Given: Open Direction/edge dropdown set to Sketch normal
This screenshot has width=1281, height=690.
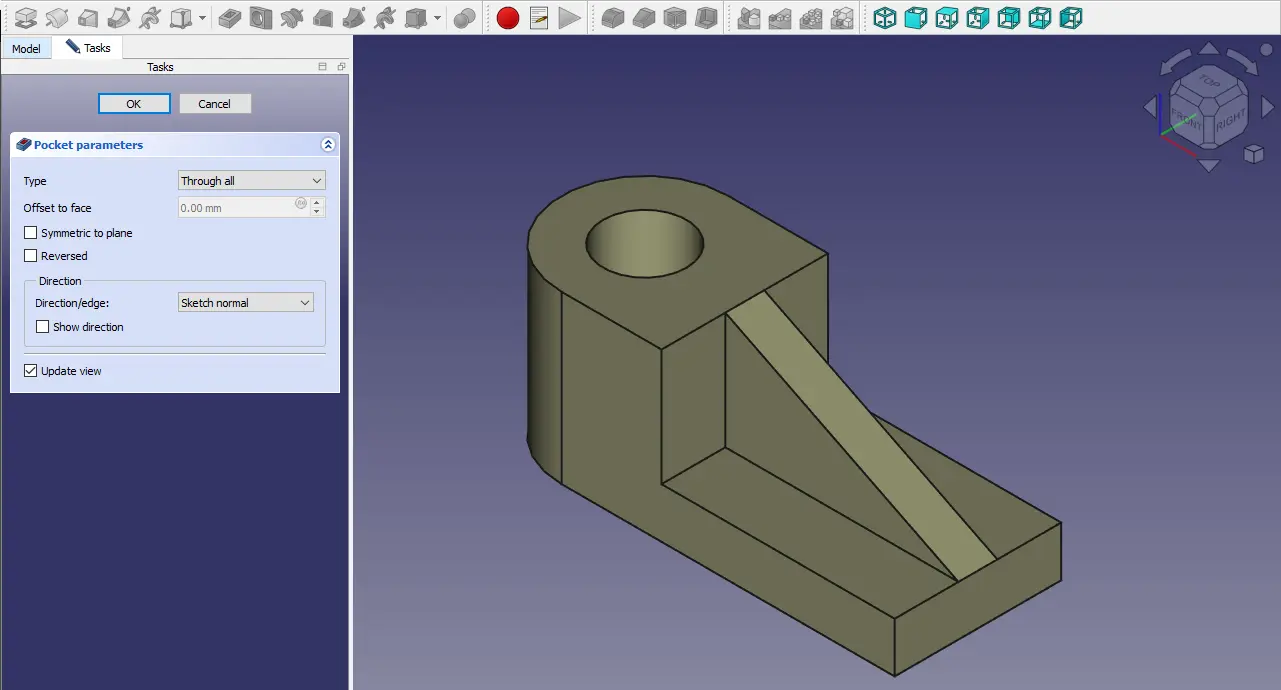Looking at the screenshot, I should tap(245, 303).
